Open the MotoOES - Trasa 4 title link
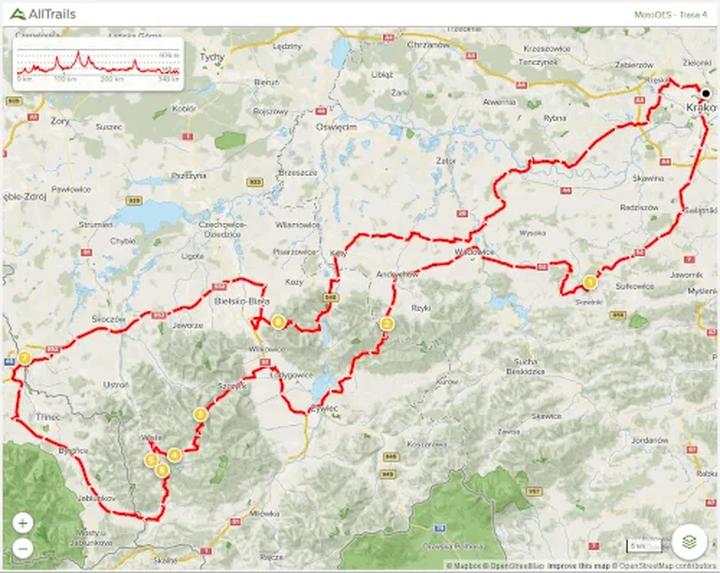 click(x=670, y=15)
